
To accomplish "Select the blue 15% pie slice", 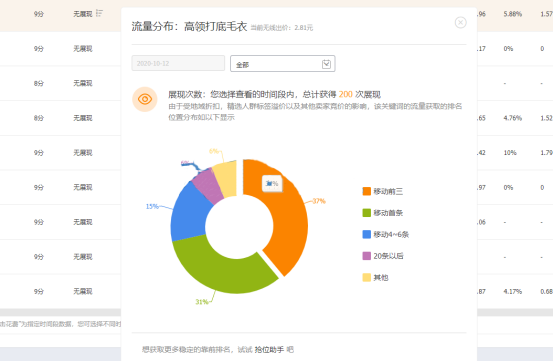I will (x=189, y=215).
